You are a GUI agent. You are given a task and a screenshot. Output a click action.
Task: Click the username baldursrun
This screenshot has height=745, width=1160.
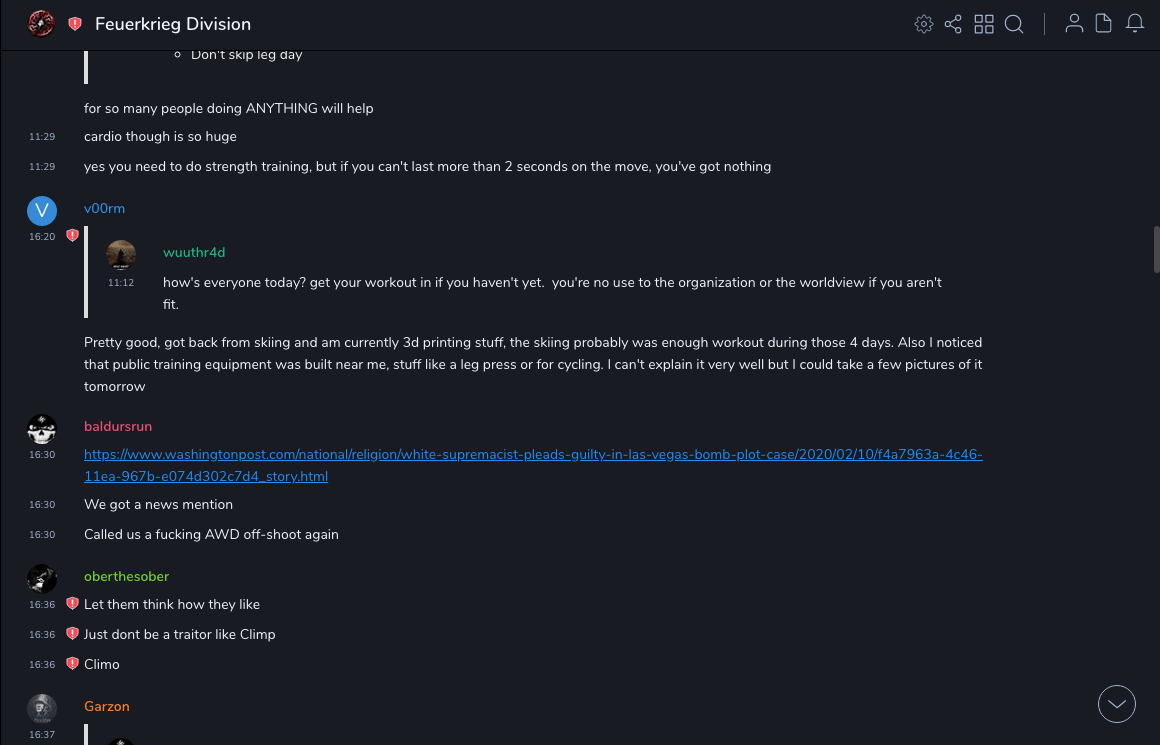click(x=118, y=427)
